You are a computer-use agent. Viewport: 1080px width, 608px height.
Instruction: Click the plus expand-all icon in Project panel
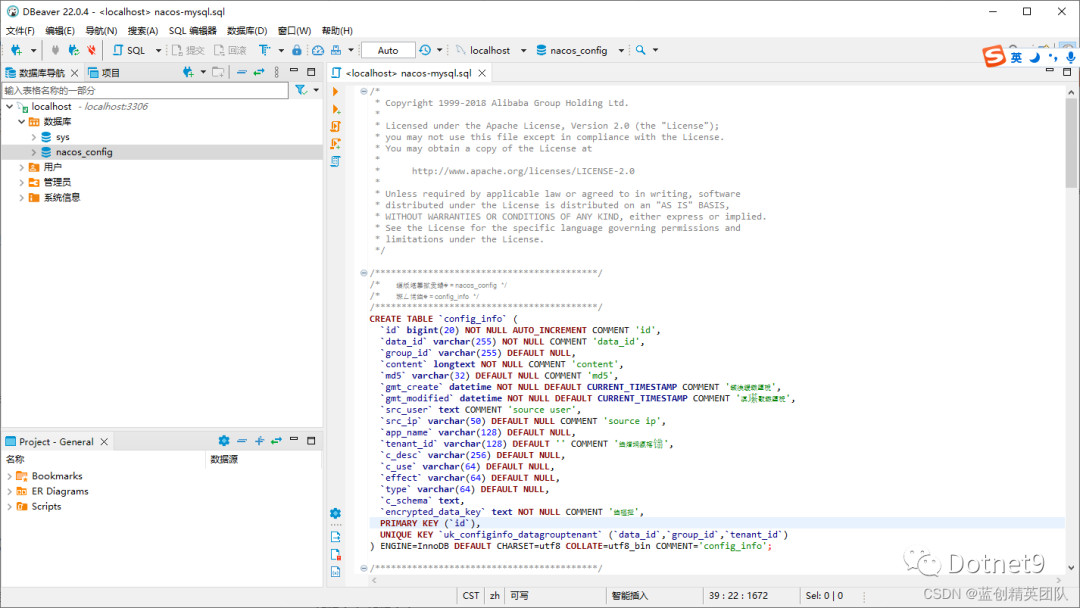pyautogui.click(x=259, y=441)
